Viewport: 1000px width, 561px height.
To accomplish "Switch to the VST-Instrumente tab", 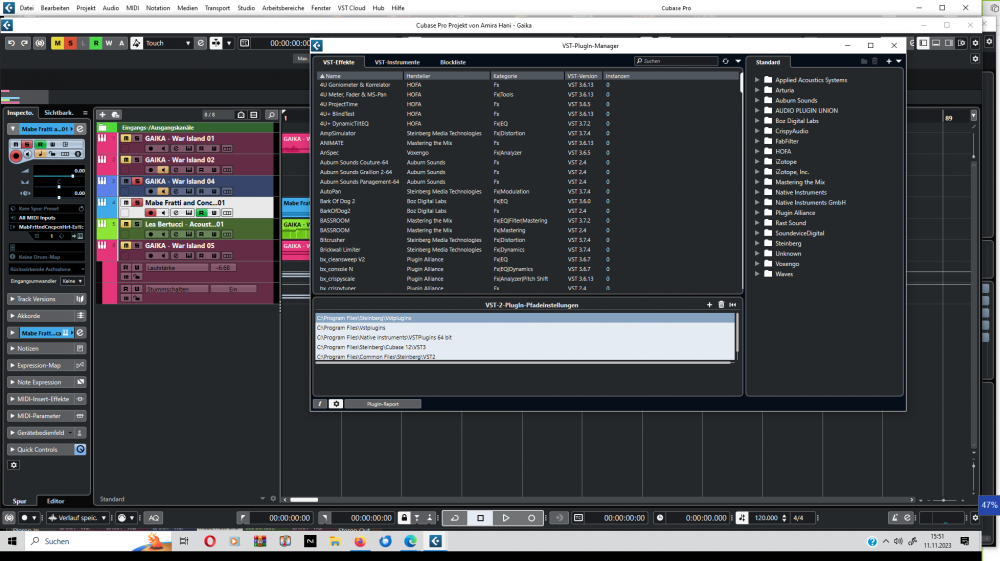I will click(x=397, y=62).
